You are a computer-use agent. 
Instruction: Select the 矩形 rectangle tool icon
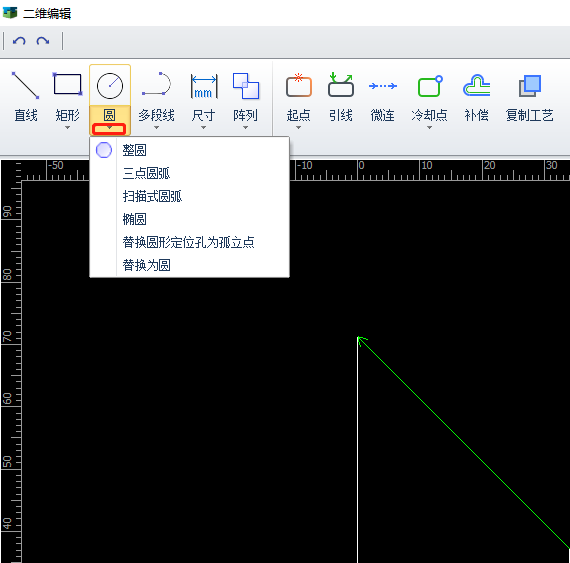coord(67,85)
